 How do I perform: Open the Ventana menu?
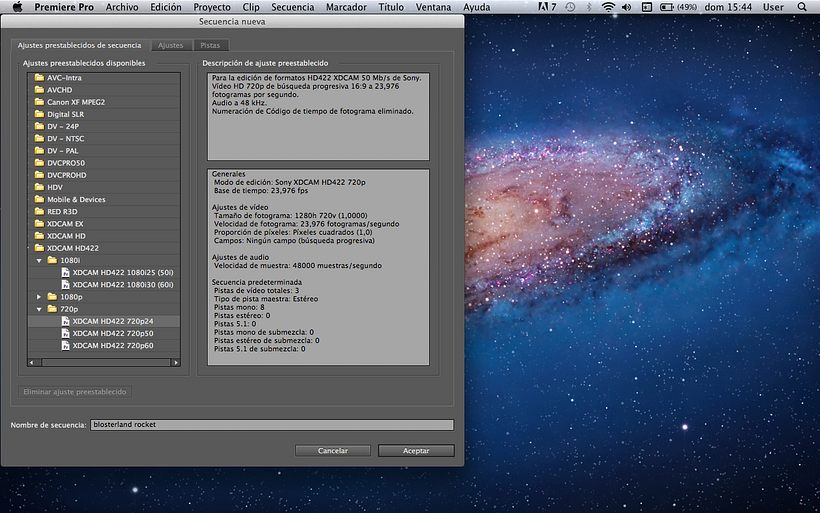point(433,7)
